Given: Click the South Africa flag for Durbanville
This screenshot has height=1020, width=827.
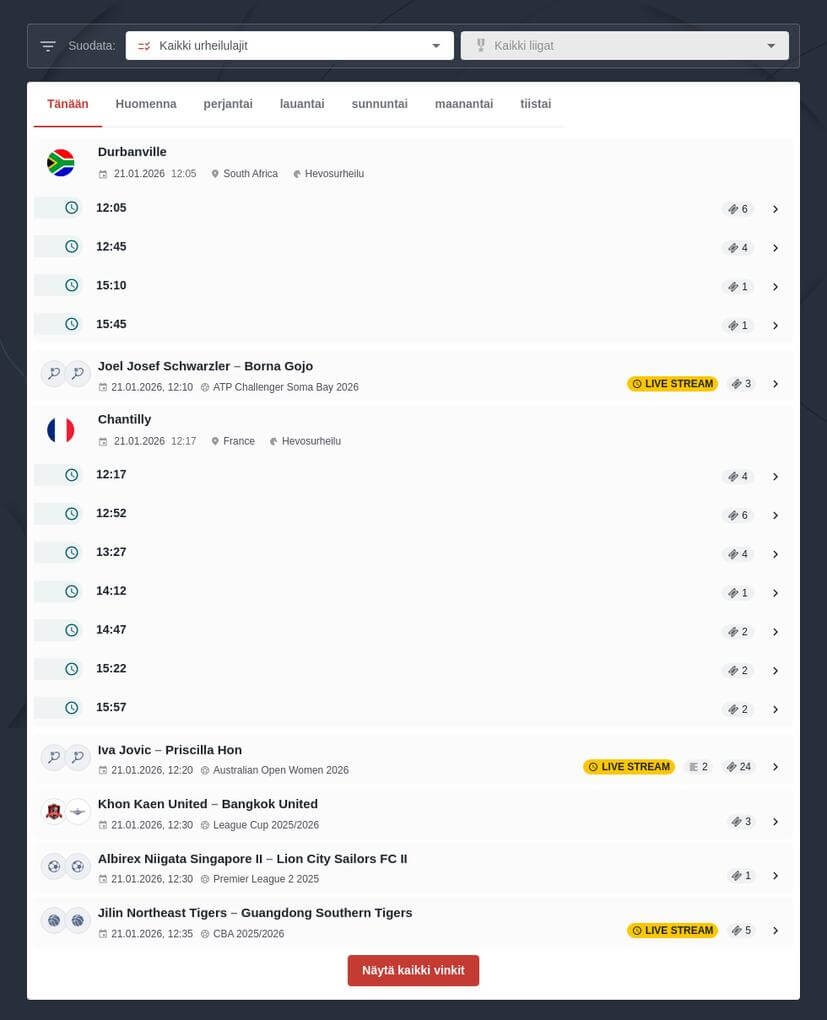Looking at the screenshot, I should [x=60, y=162].
